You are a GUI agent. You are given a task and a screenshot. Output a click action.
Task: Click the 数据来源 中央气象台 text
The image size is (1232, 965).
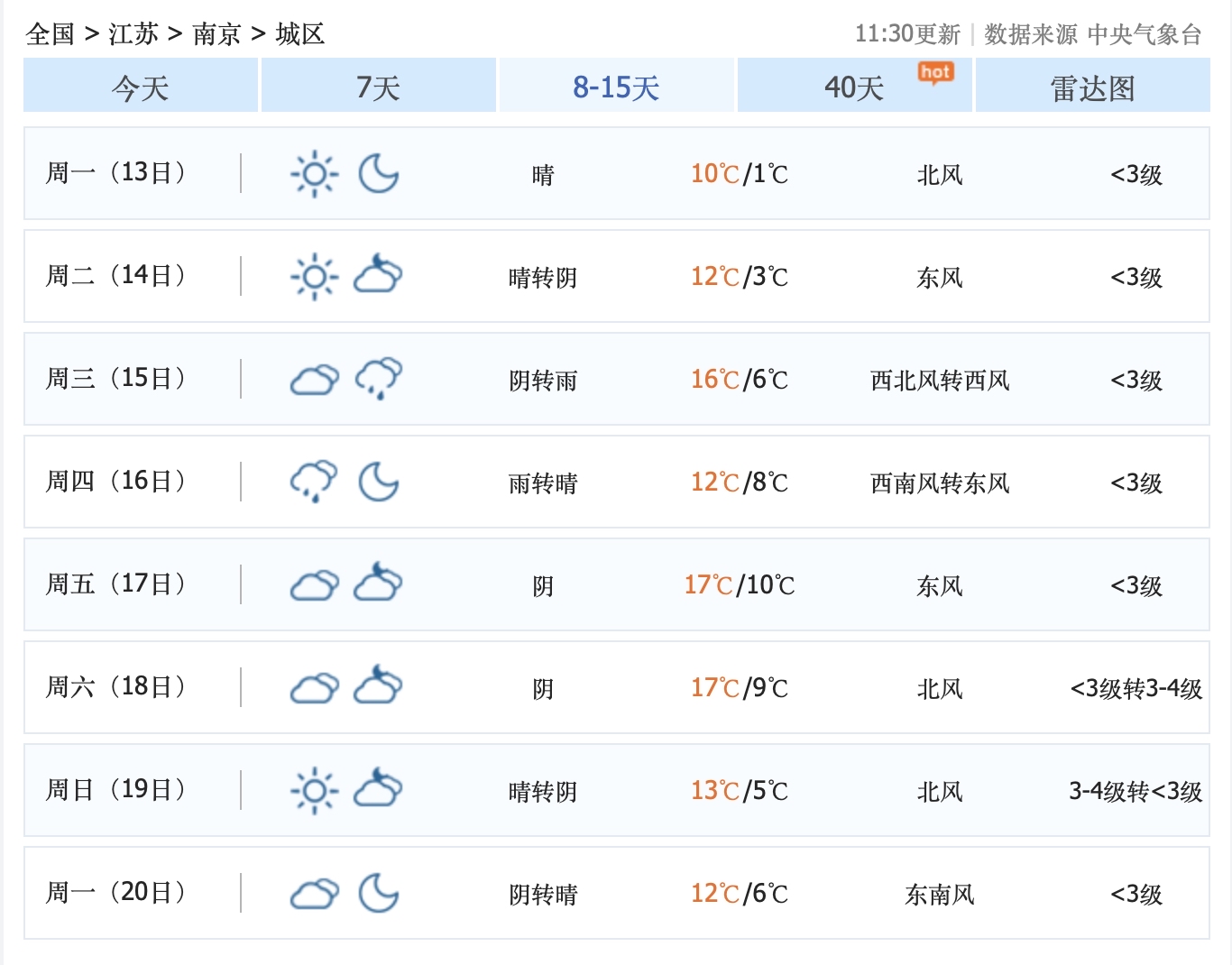point(1093,34)
